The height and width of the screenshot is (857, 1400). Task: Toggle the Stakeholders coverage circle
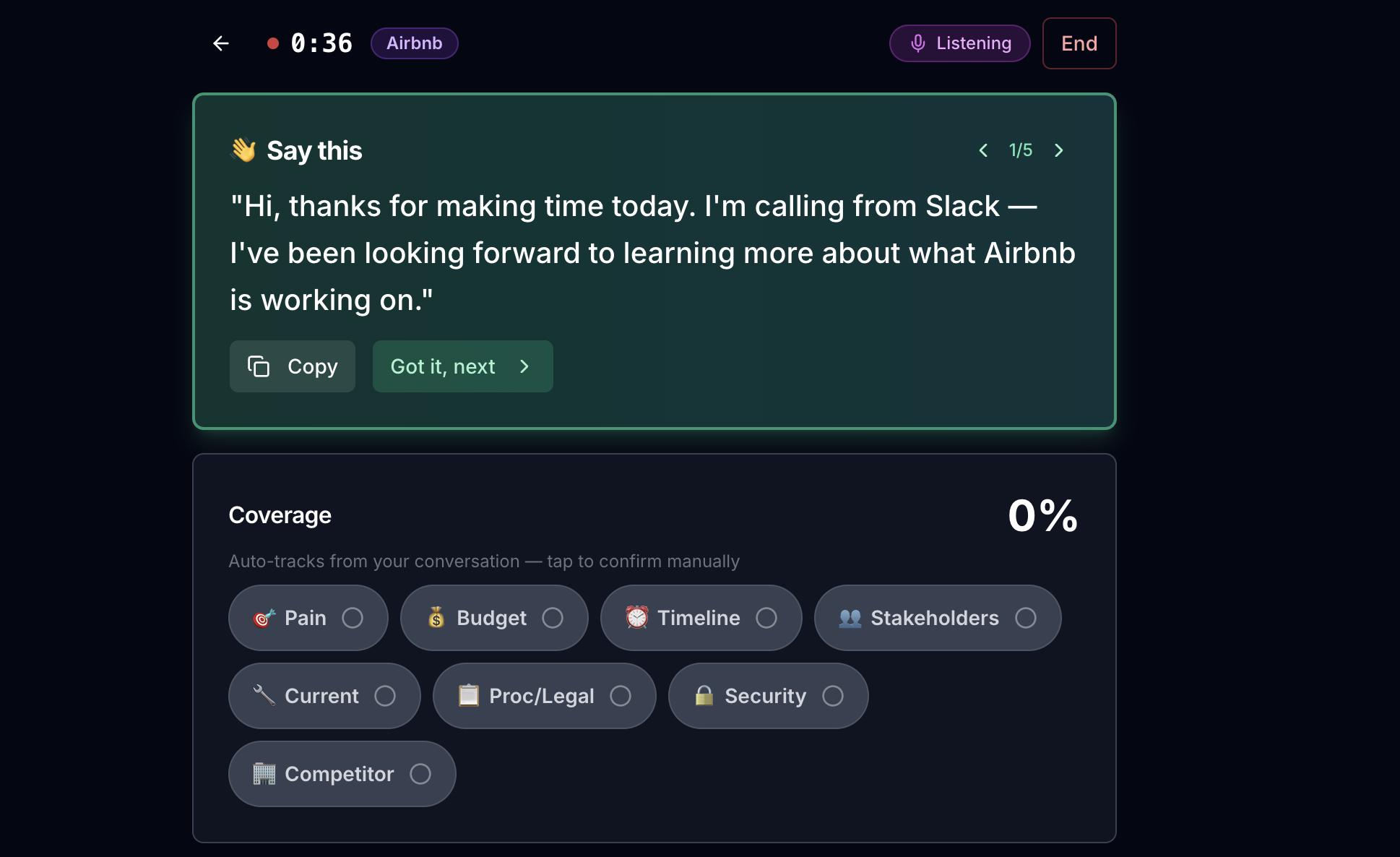click(x=1025, y=618)
